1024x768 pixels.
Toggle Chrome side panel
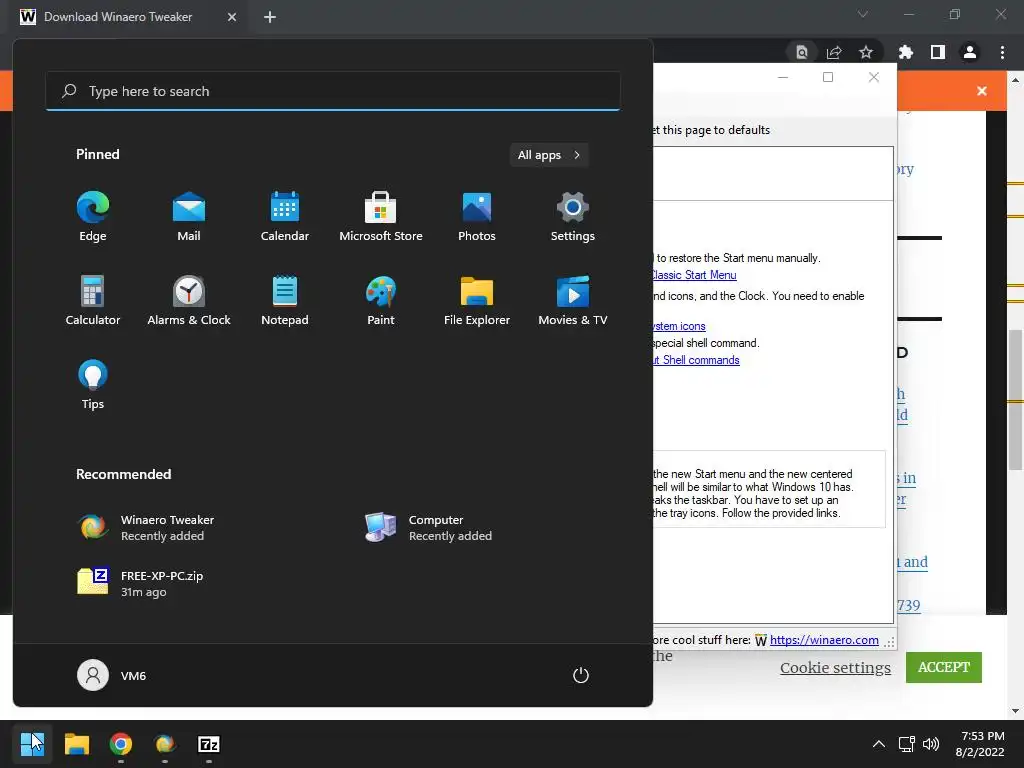(x=938, y=52)
